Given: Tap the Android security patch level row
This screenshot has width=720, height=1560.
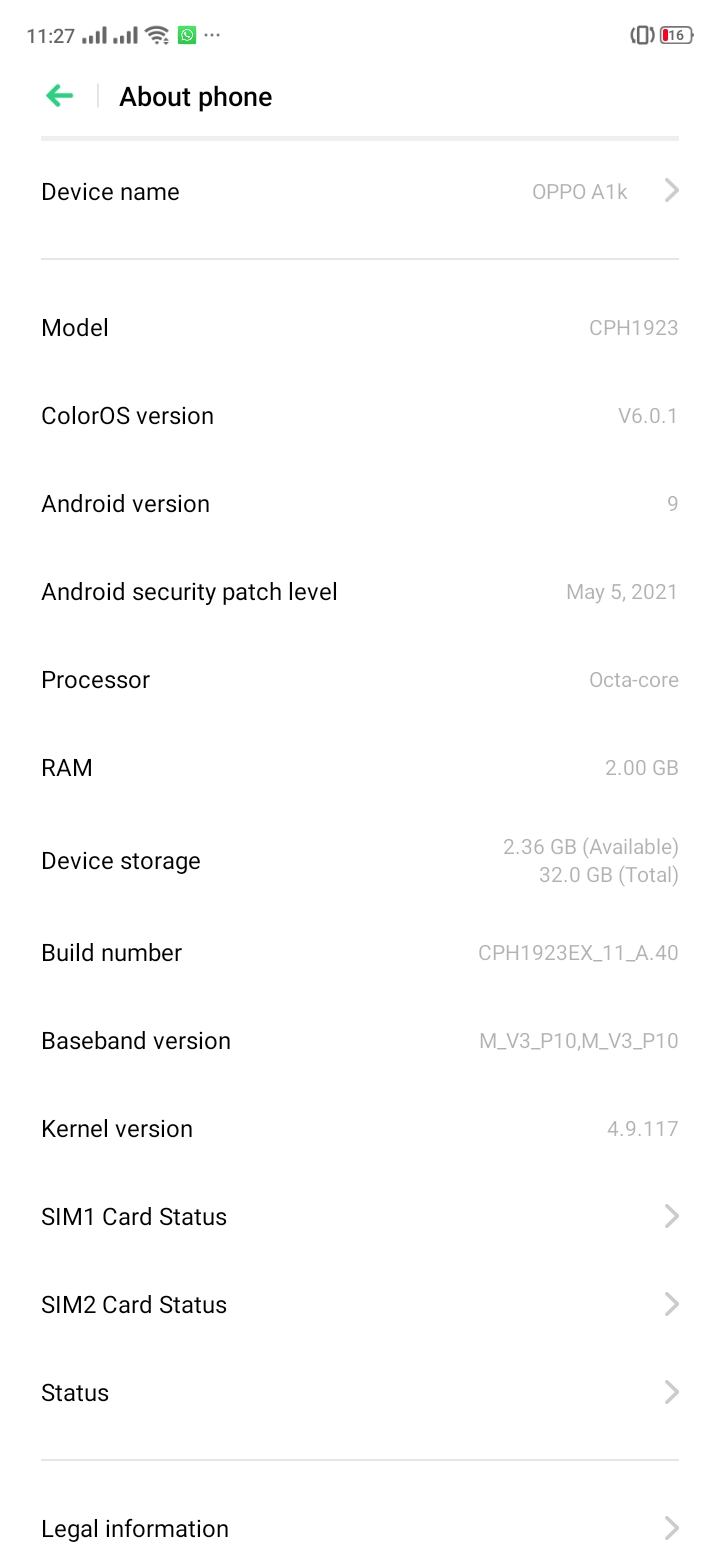Looking at the screenshot, I should coord(360,591).
